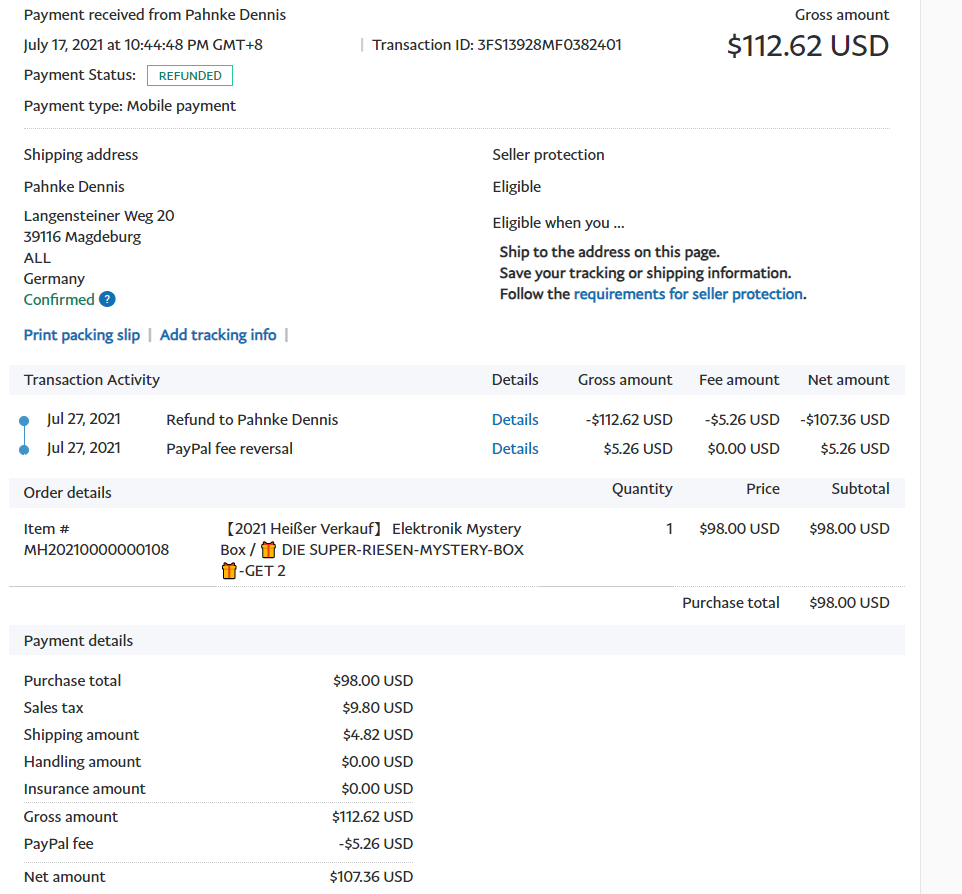Click the Add tracking info link
This screenshot has width=962, height=894.
pos(218,335)
